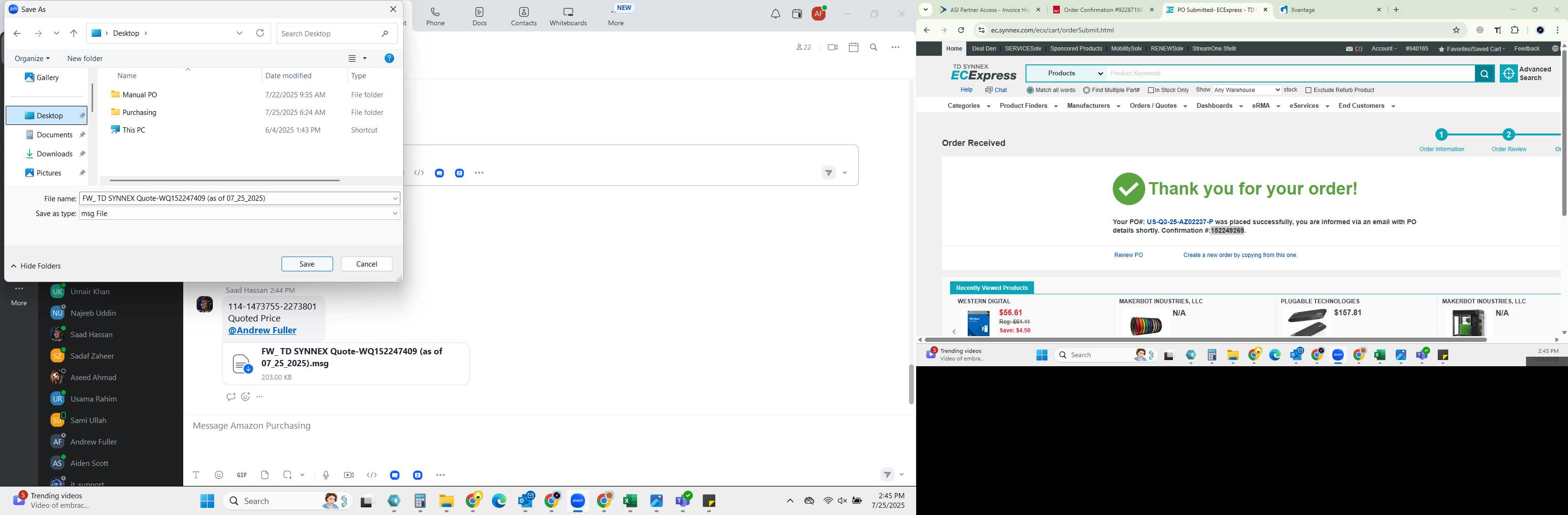Switch to ASI Partner Access Chrome tab
1568x515 pixels.
pyautogui.click(x=989, y=10)
